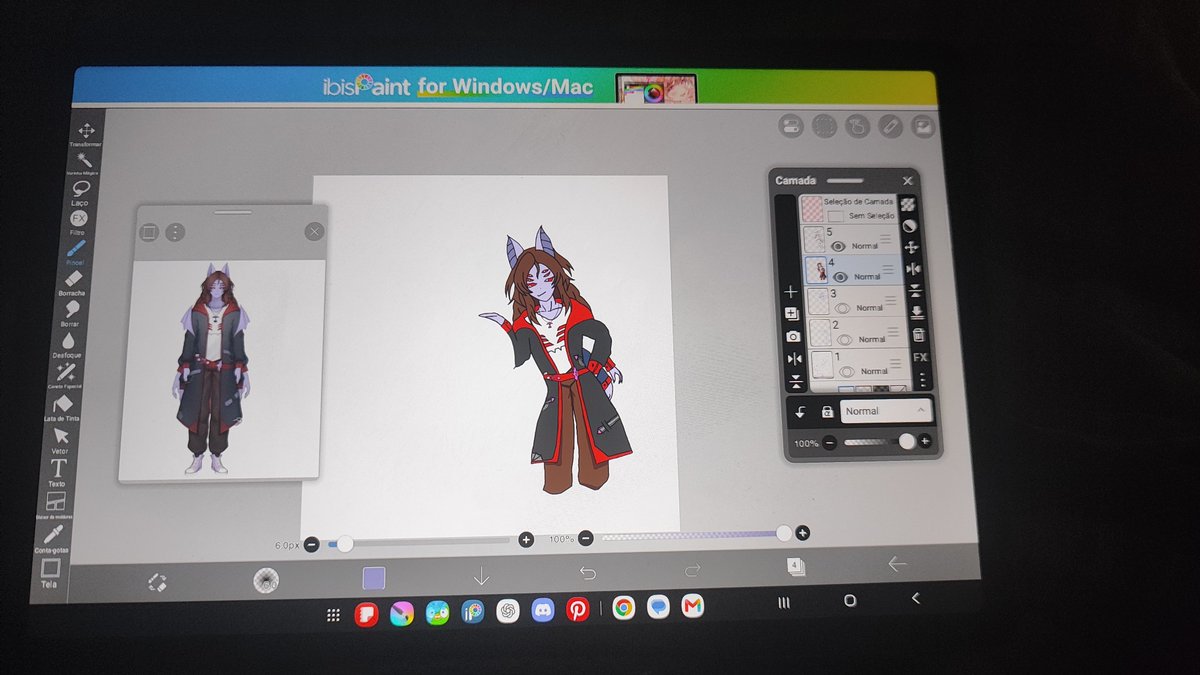Click the duplicate layer icon
1200x675 pixels.
(792, 314)
